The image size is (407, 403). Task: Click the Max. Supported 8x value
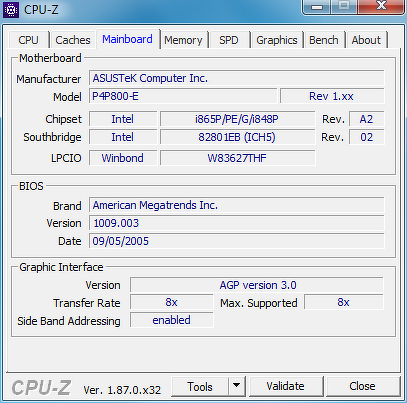tap(344, 302)
